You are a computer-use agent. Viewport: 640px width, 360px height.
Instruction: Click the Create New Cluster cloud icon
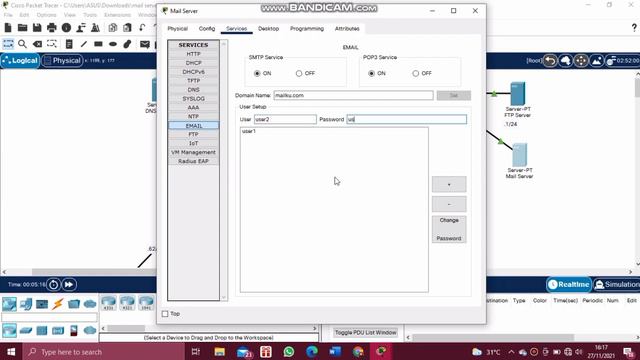pos(566,61)
